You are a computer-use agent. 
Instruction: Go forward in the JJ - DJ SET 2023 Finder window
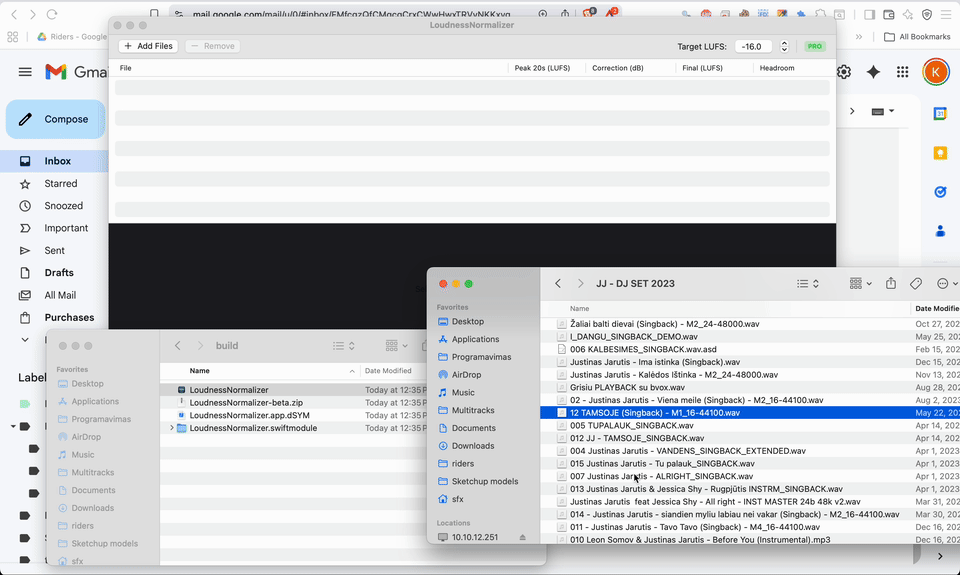coord(580,284)
